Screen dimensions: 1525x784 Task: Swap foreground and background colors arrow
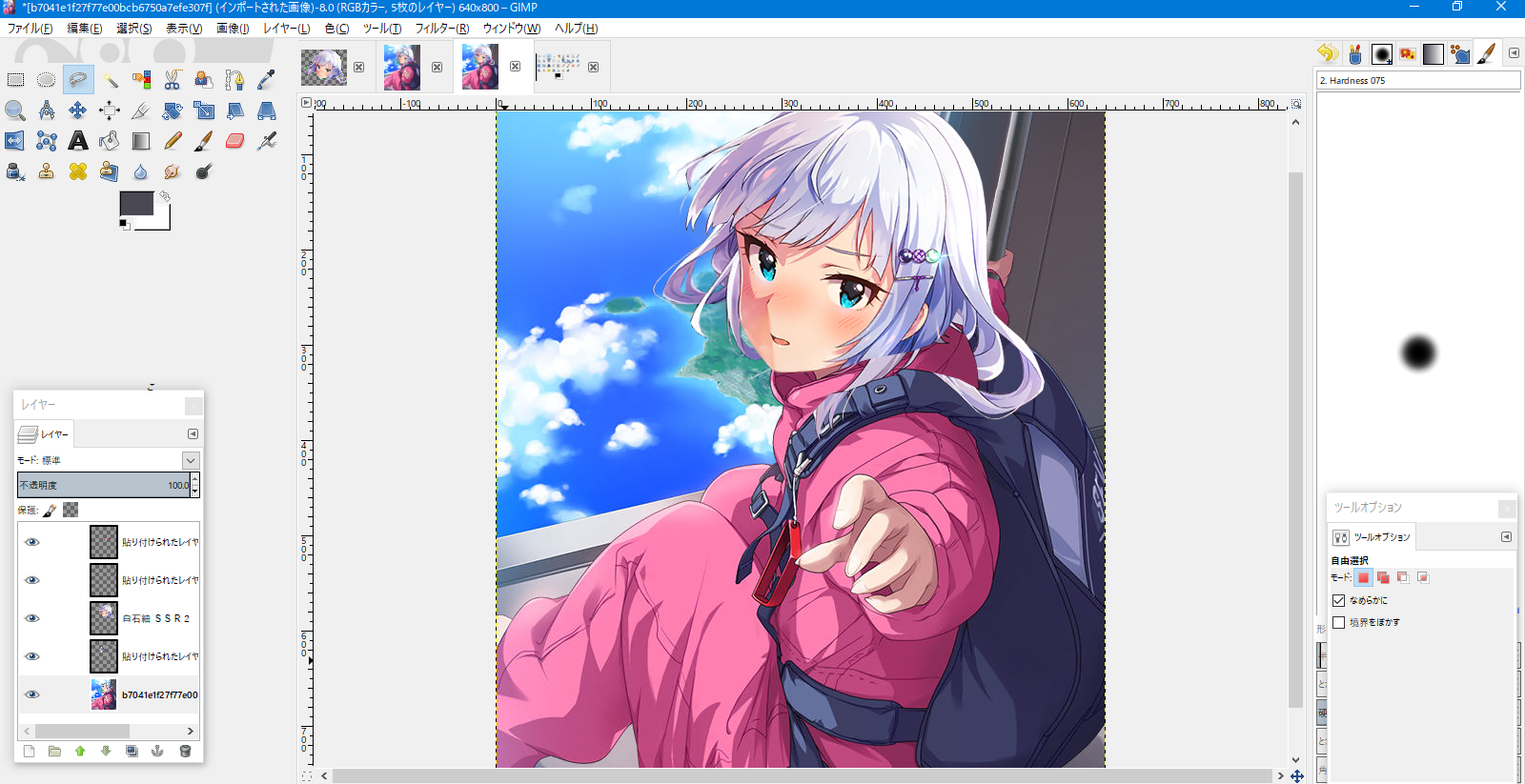tap(165, 196)
